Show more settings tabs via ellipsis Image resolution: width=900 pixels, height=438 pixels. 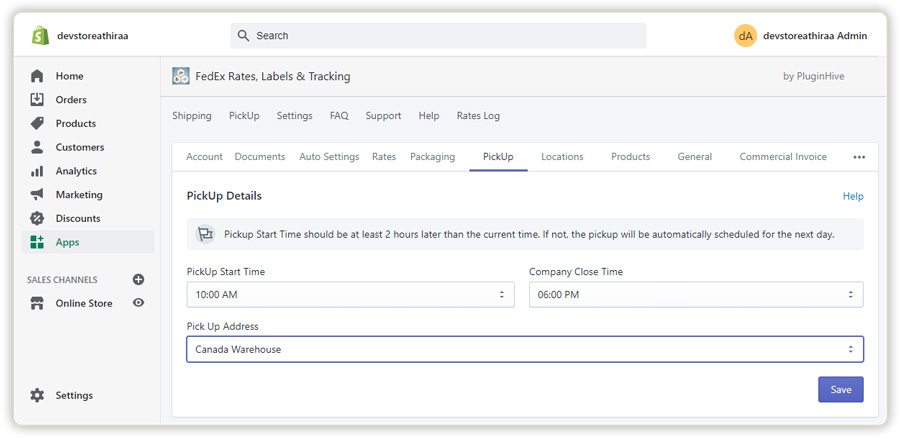pyautogui.click(x=859, y=157)
